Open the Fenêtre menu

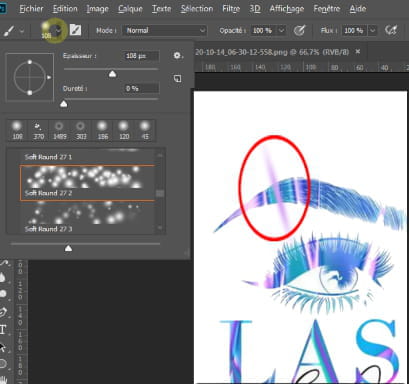click(327, 9)
